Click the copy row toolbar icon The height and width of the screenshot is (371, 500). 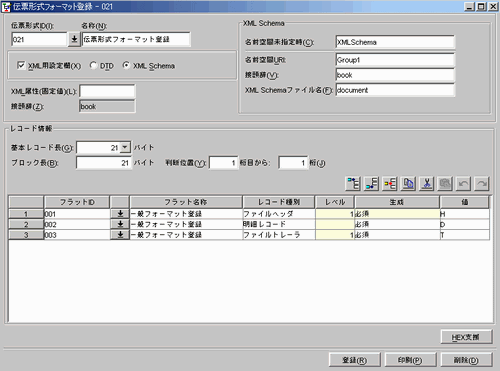[x=408, y=184]
